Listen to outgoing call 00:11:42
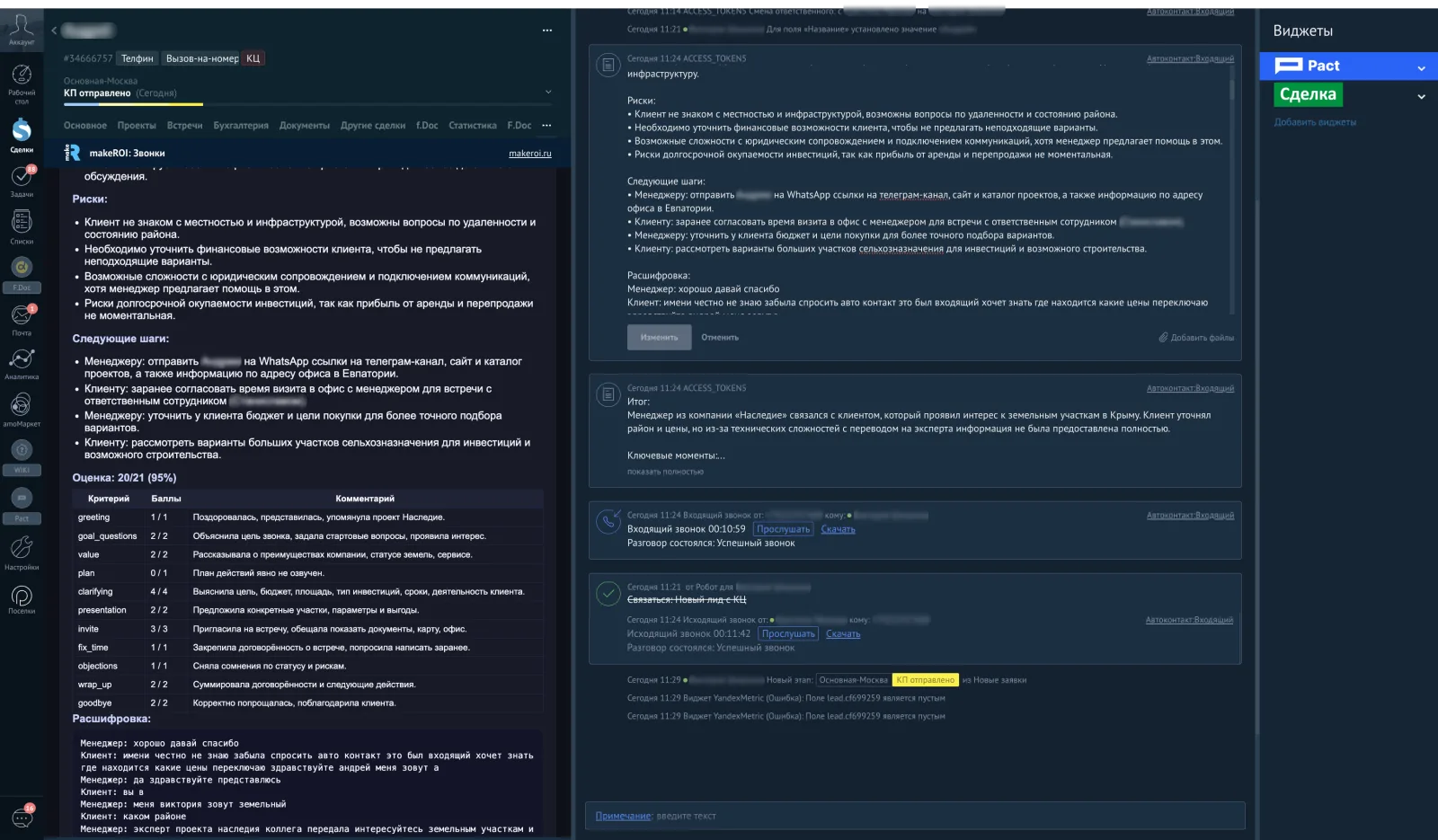1438x840 pixels. (x=788, y=633)
